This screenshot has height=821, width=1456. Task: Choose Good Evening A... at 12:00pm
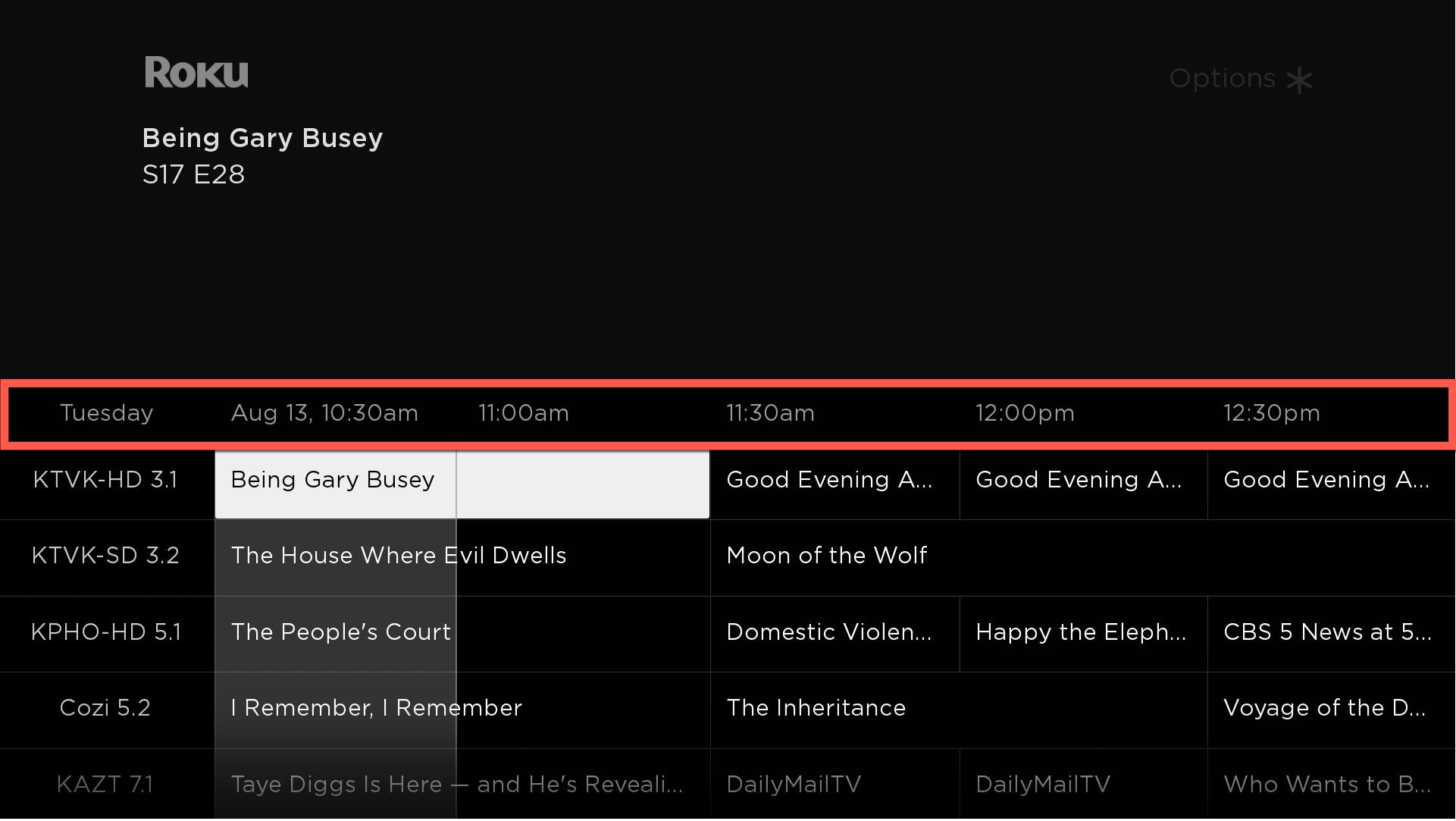pos(1084,485)
